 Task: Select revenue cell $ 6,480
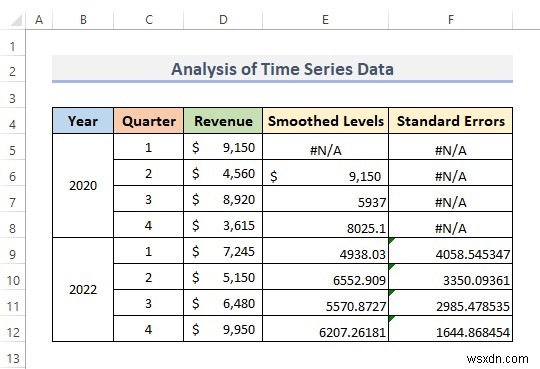(x=223, y=303)
